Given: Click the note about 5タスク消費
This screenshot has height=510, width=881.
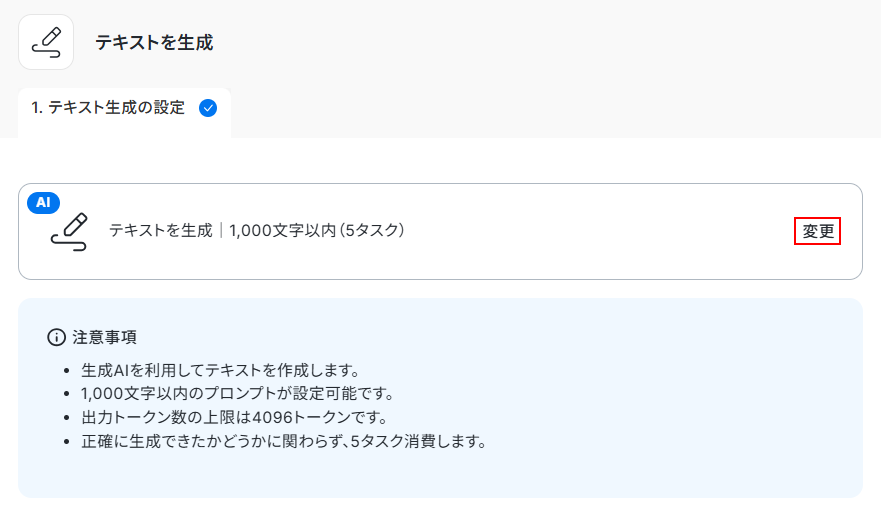Looking at the screenshot, I should click(x=283, y=441).
